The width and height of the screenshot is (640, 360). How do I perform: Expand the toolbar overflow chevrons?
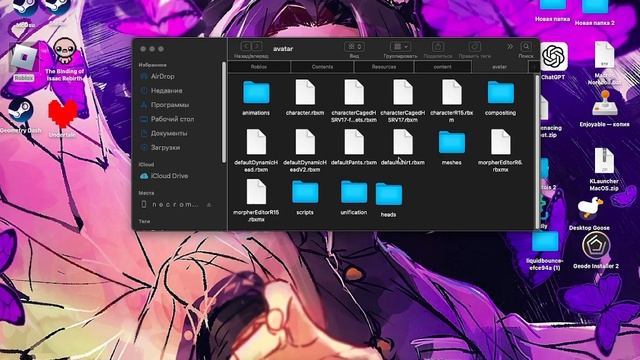(x=510, y=47)
